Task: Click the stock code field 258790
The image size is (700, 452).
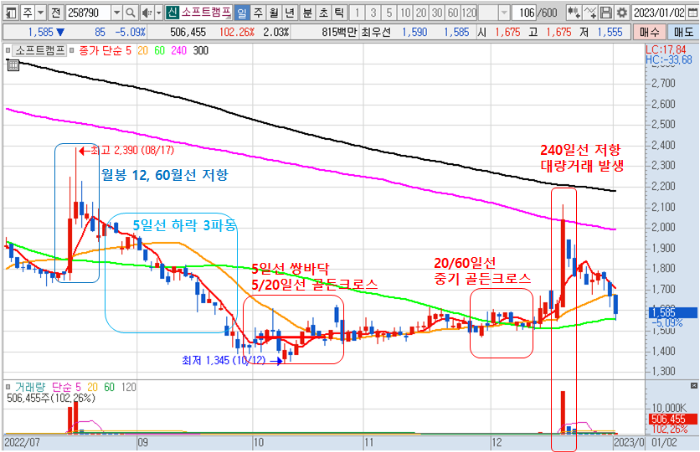Action: coord(88,13)
